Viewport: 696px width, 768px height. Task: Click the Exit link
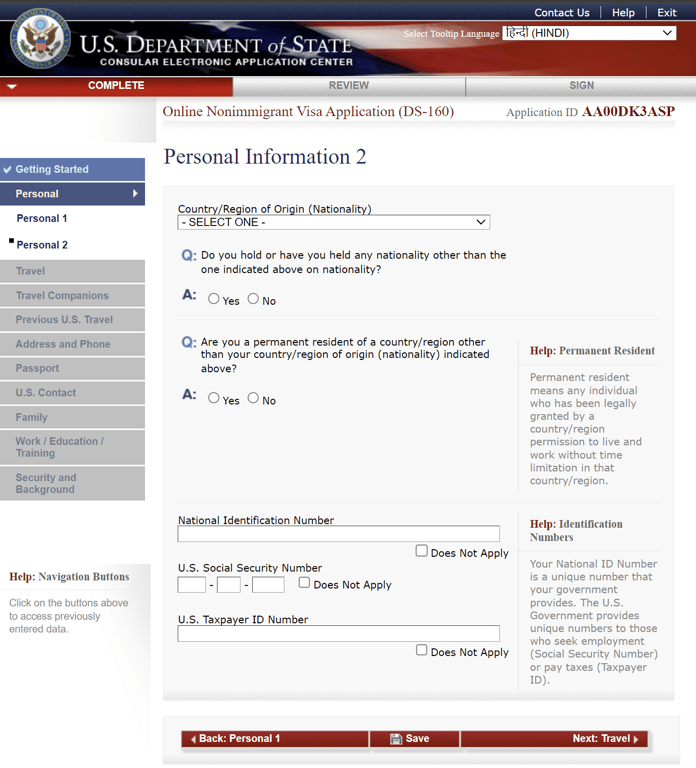click(x=667, y=13)
